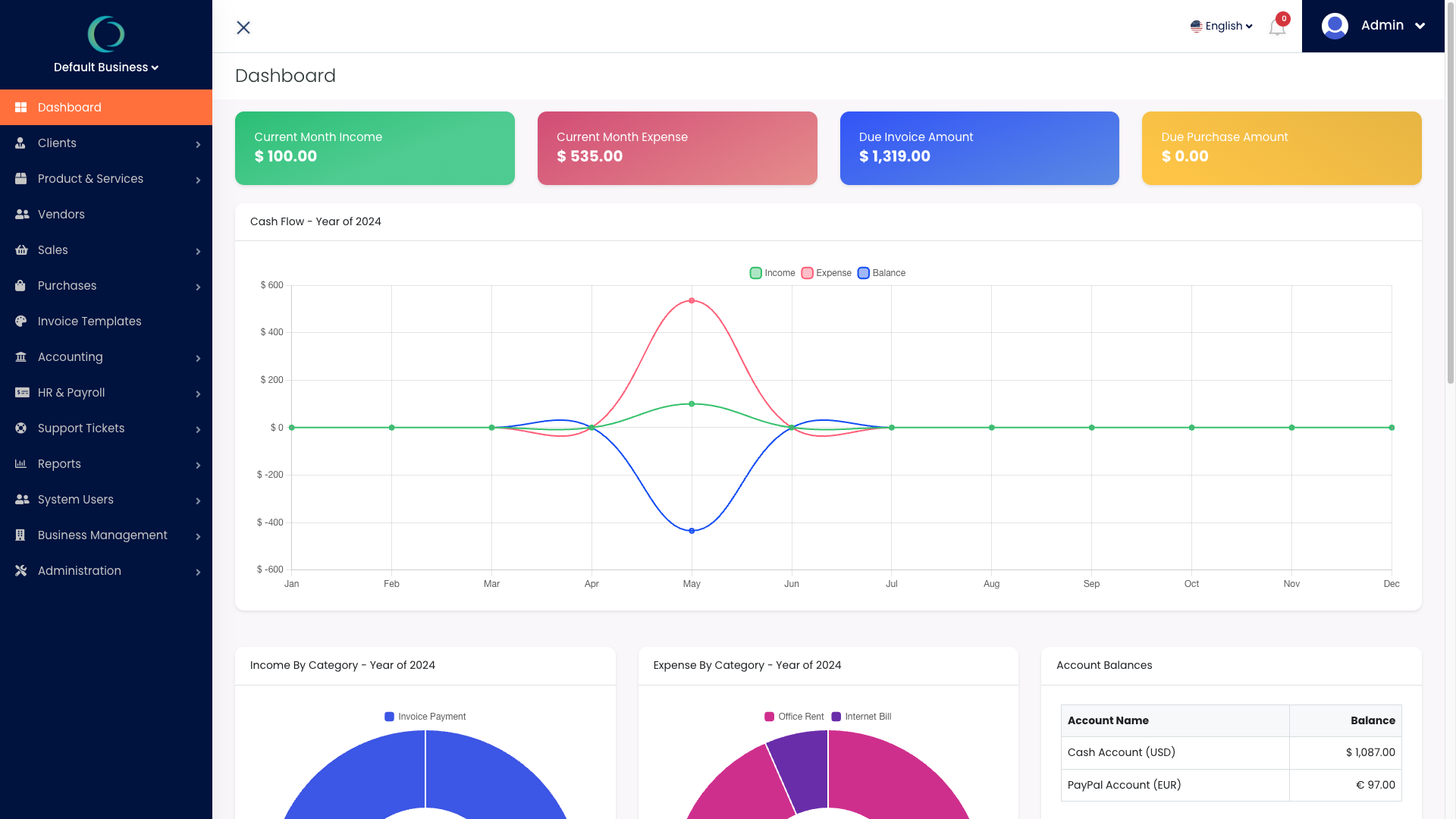This screenshot has height=819, width=1456.
Task: Click the Current Month Expense card
Action: 677,148
